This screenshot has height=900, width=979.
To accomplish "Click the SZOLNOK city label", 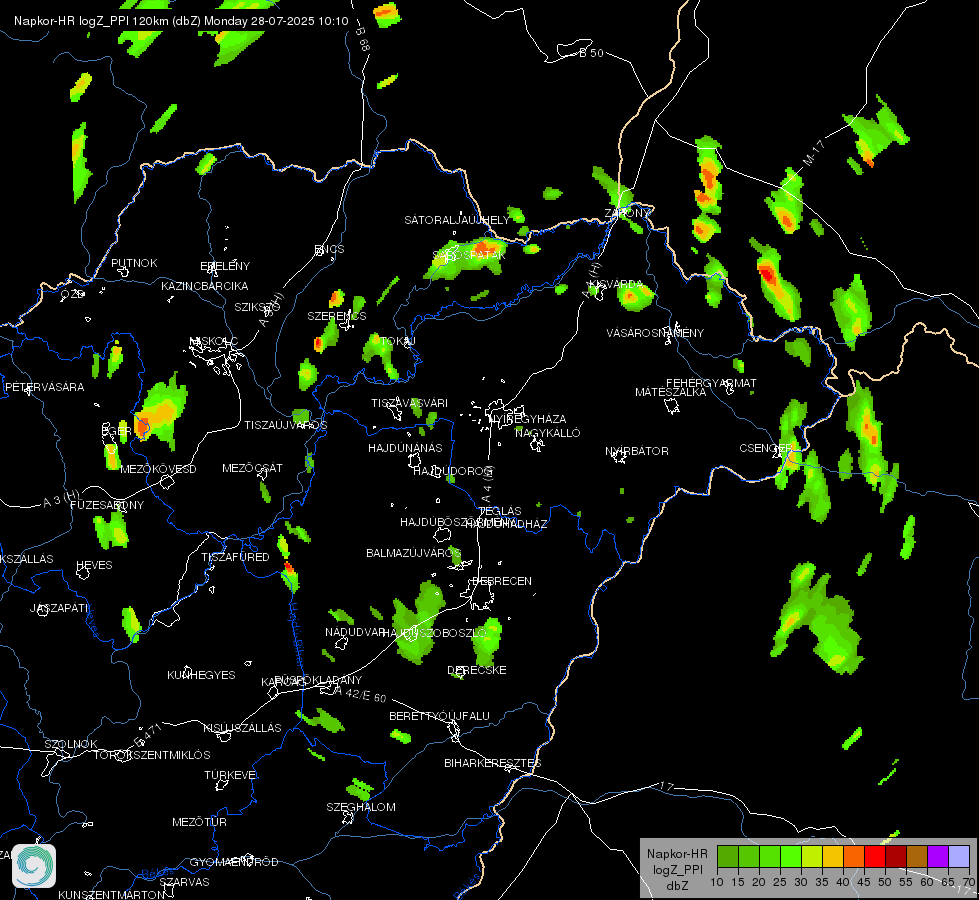I will (x=71, y=744).
